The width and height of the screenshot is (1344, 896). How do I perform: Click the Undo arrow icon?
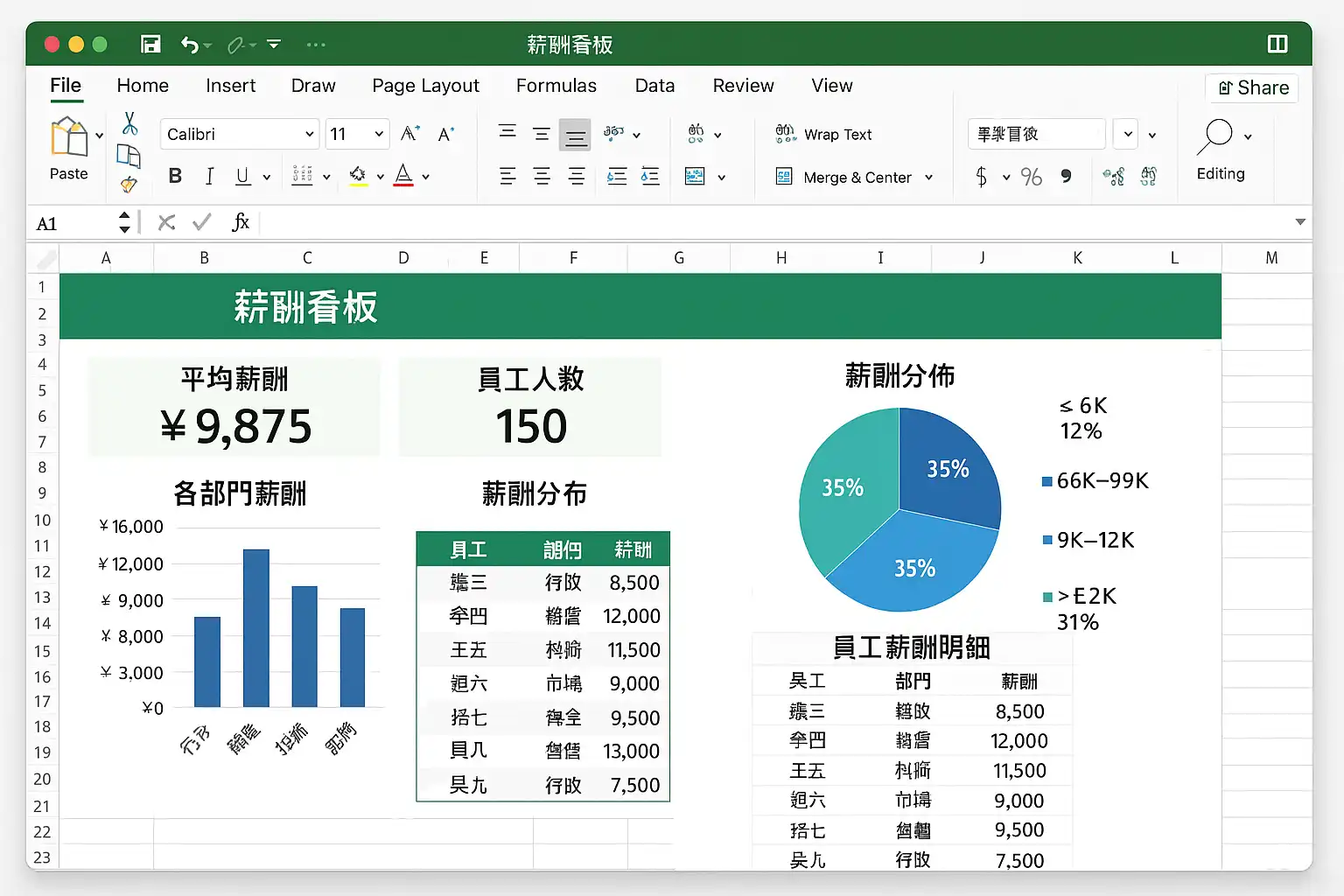click(x=190, y=44)
